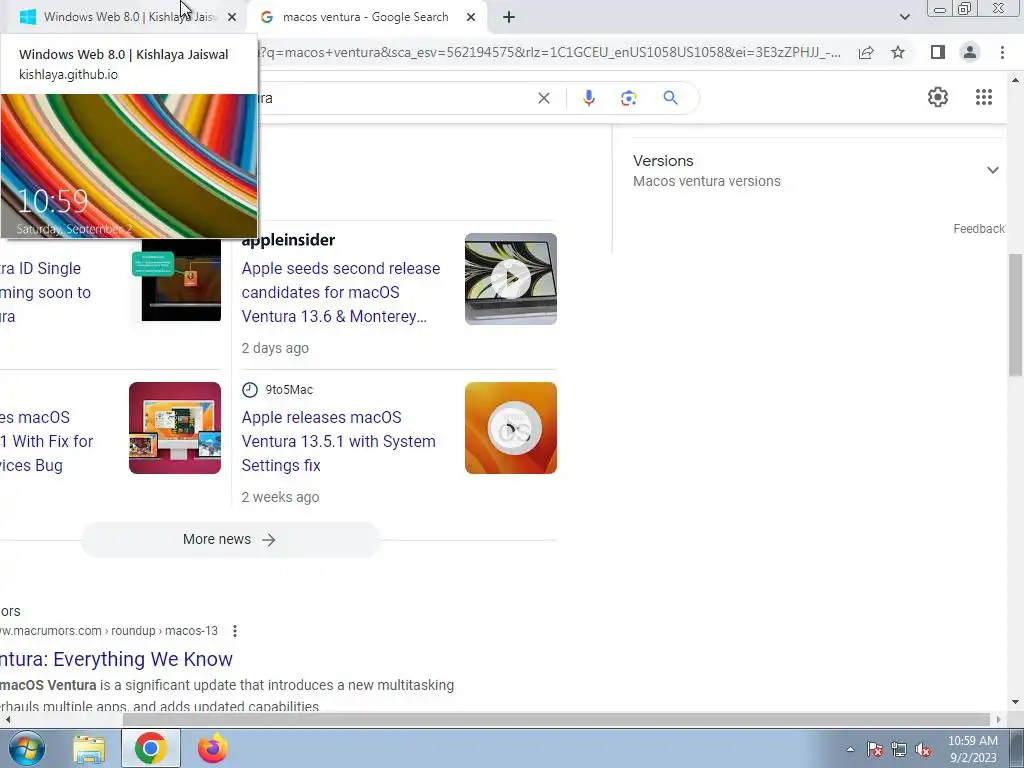Open orange Ventura OS thumbnail
The image size is (1024, 768).
click(511, 428)
